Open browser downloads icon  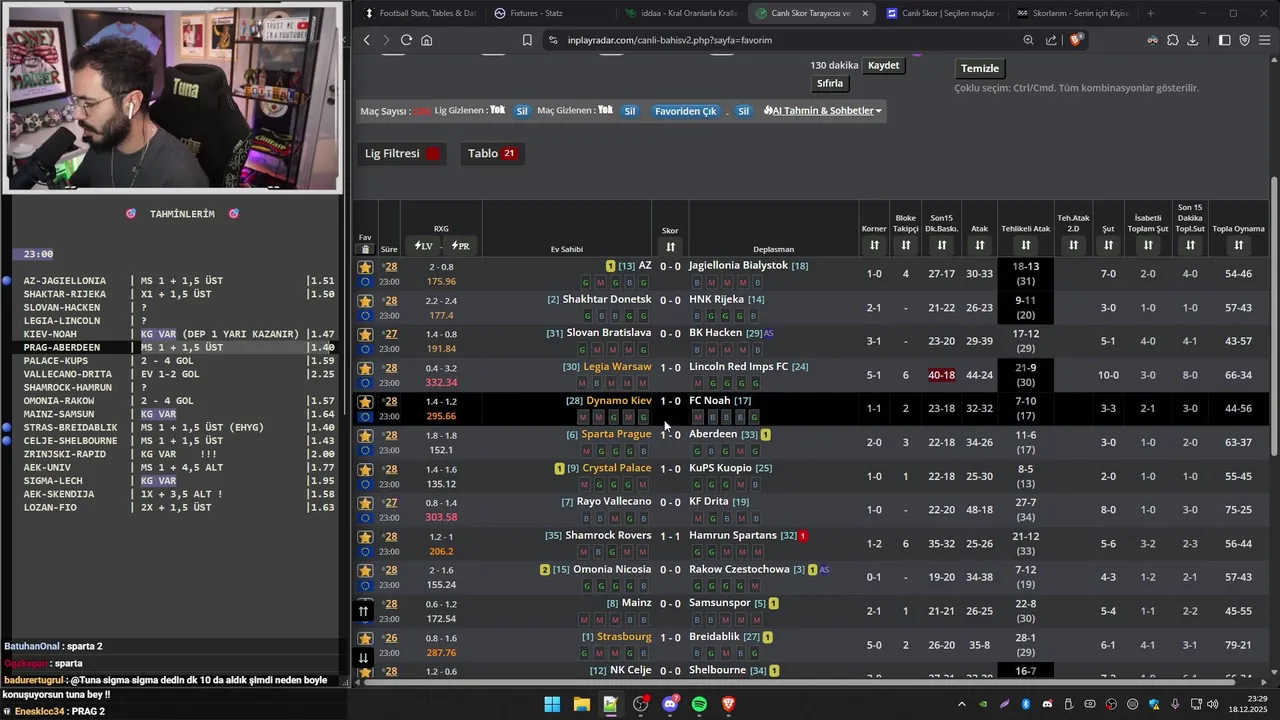tap(1192, 40)
